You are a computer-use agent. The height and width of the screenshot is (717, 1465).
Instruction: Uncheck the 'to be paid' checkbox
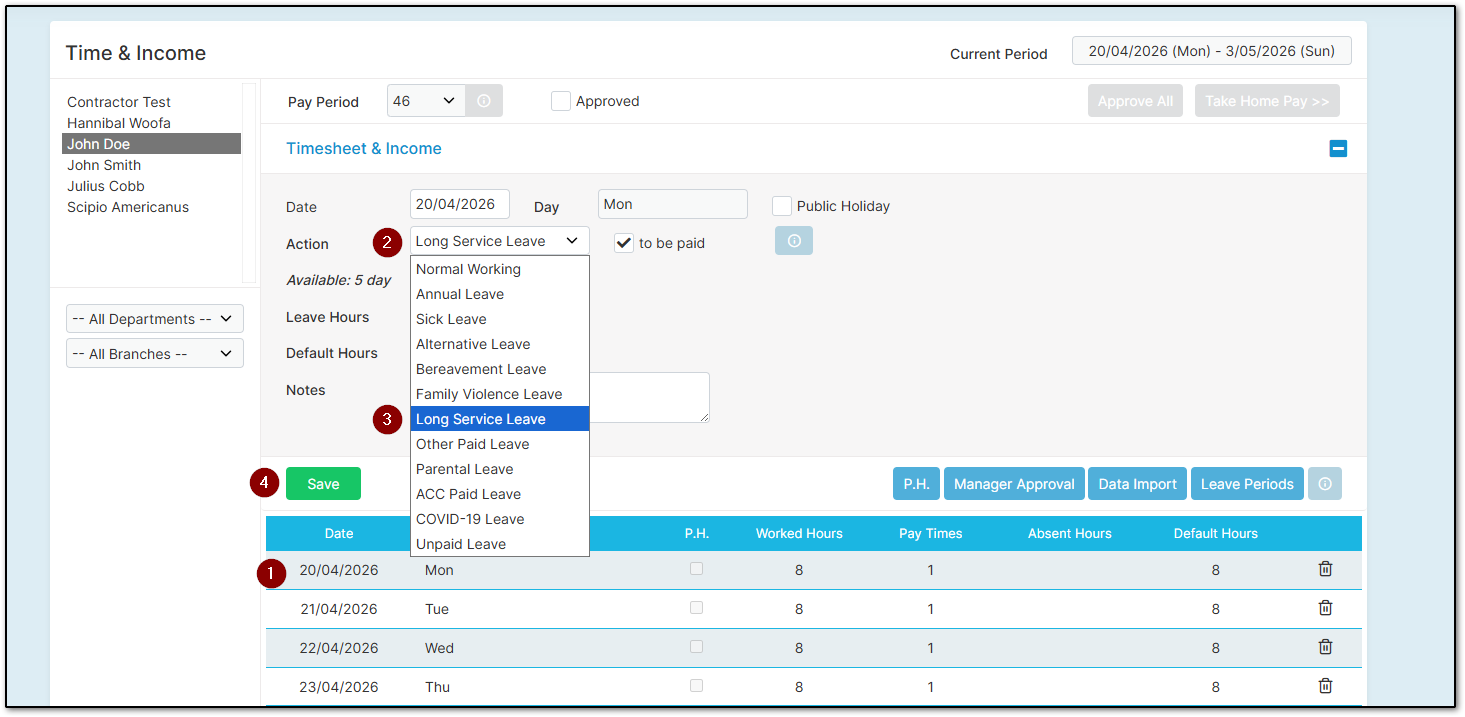624,243
